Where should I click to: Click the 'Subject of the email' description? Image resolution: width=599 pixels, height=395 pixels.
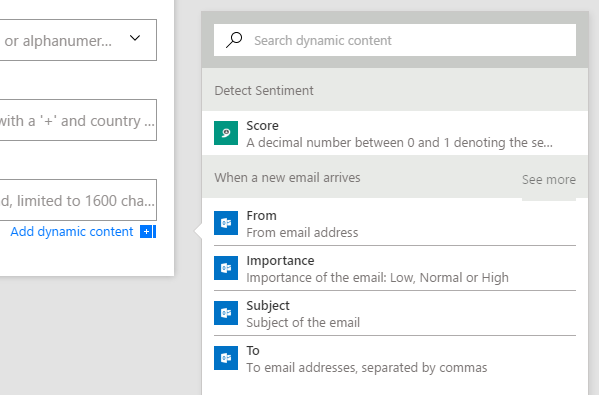(x=303, y=323)
